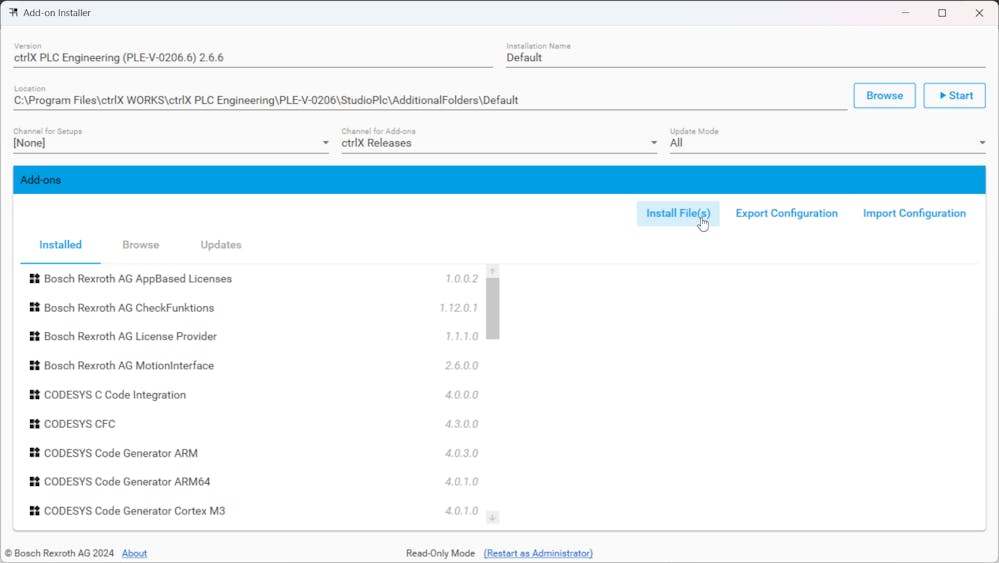Viewport: 999px width, 563px height.
Task: Click the CODESYS C Code Integration icon
Action: pos(34,394)
